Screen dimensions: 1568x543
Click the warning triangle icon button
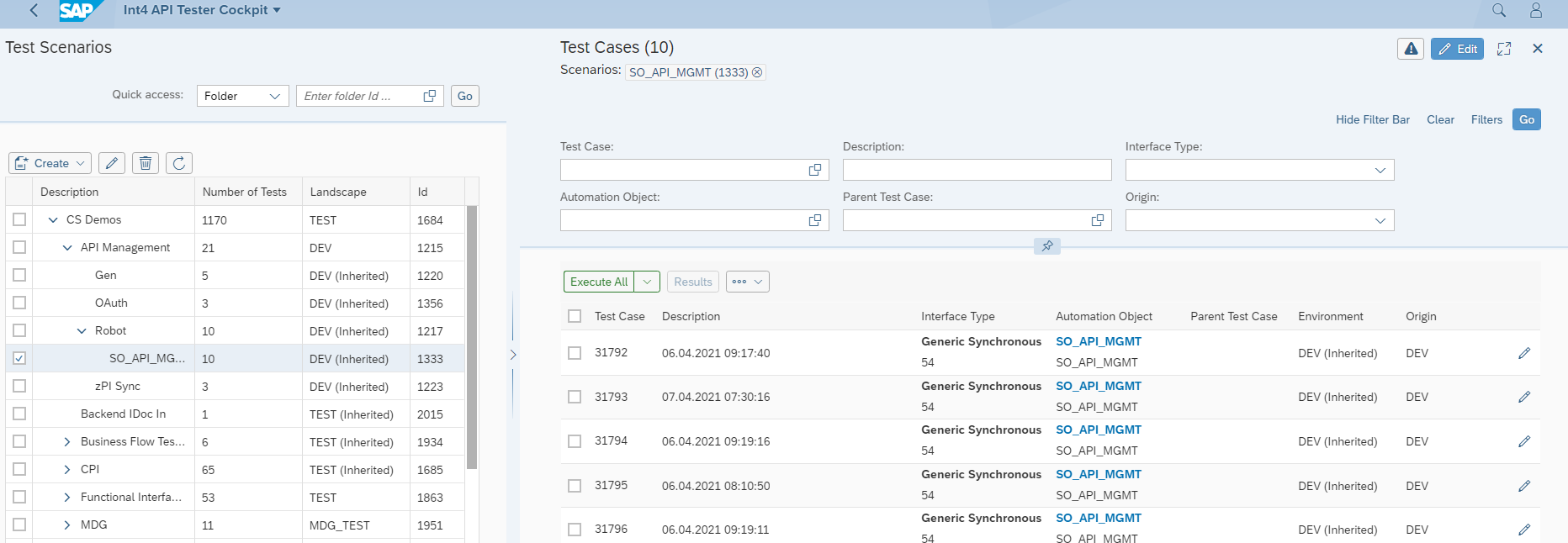[1411, 49]
